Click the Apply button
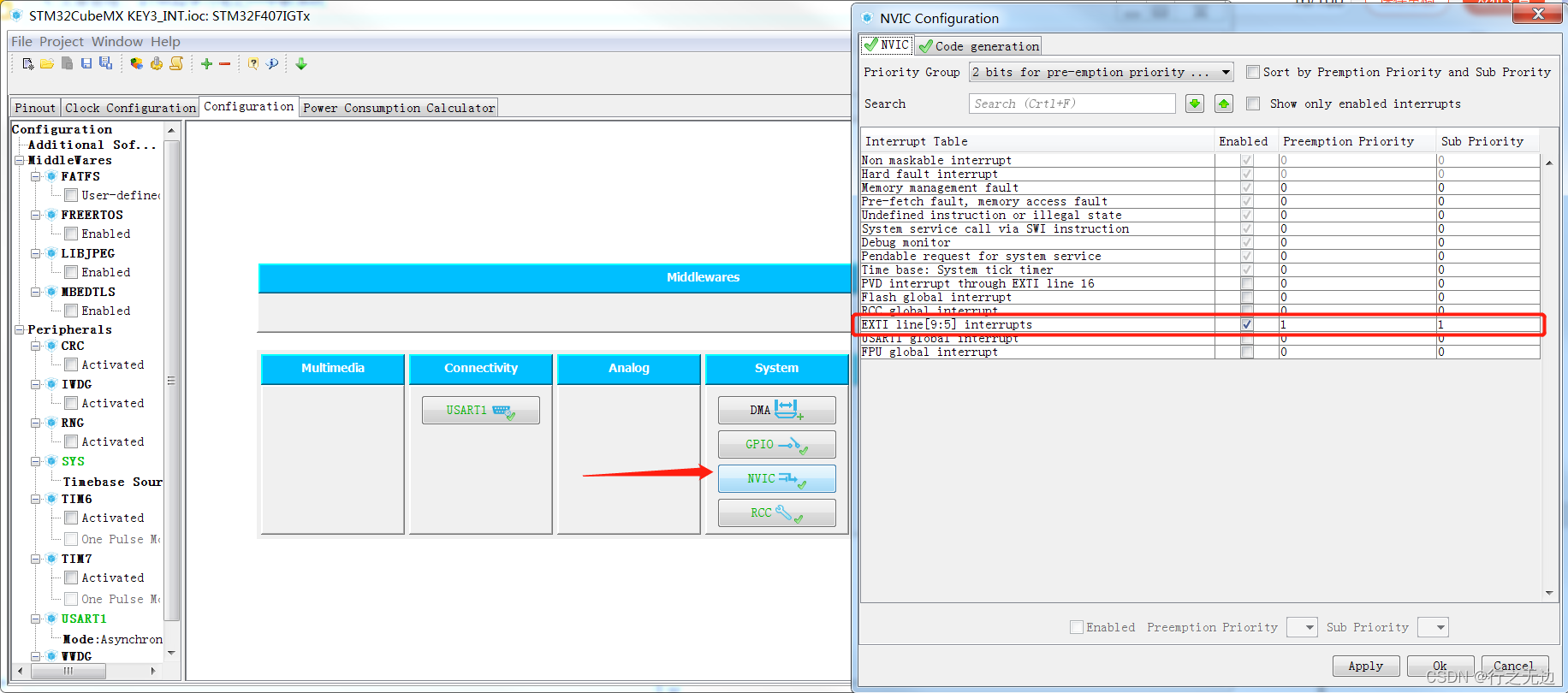 point(1366,666)
